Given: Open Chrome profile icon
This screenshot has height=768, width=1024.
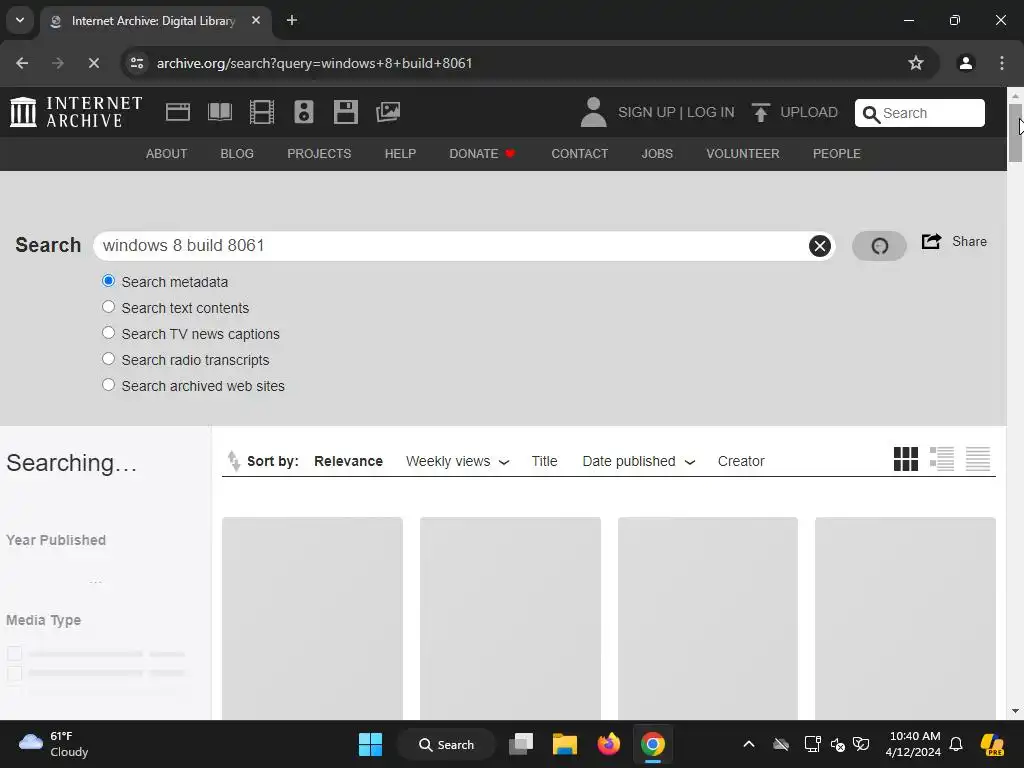Looking at the screenshot, I should [966, 63].
